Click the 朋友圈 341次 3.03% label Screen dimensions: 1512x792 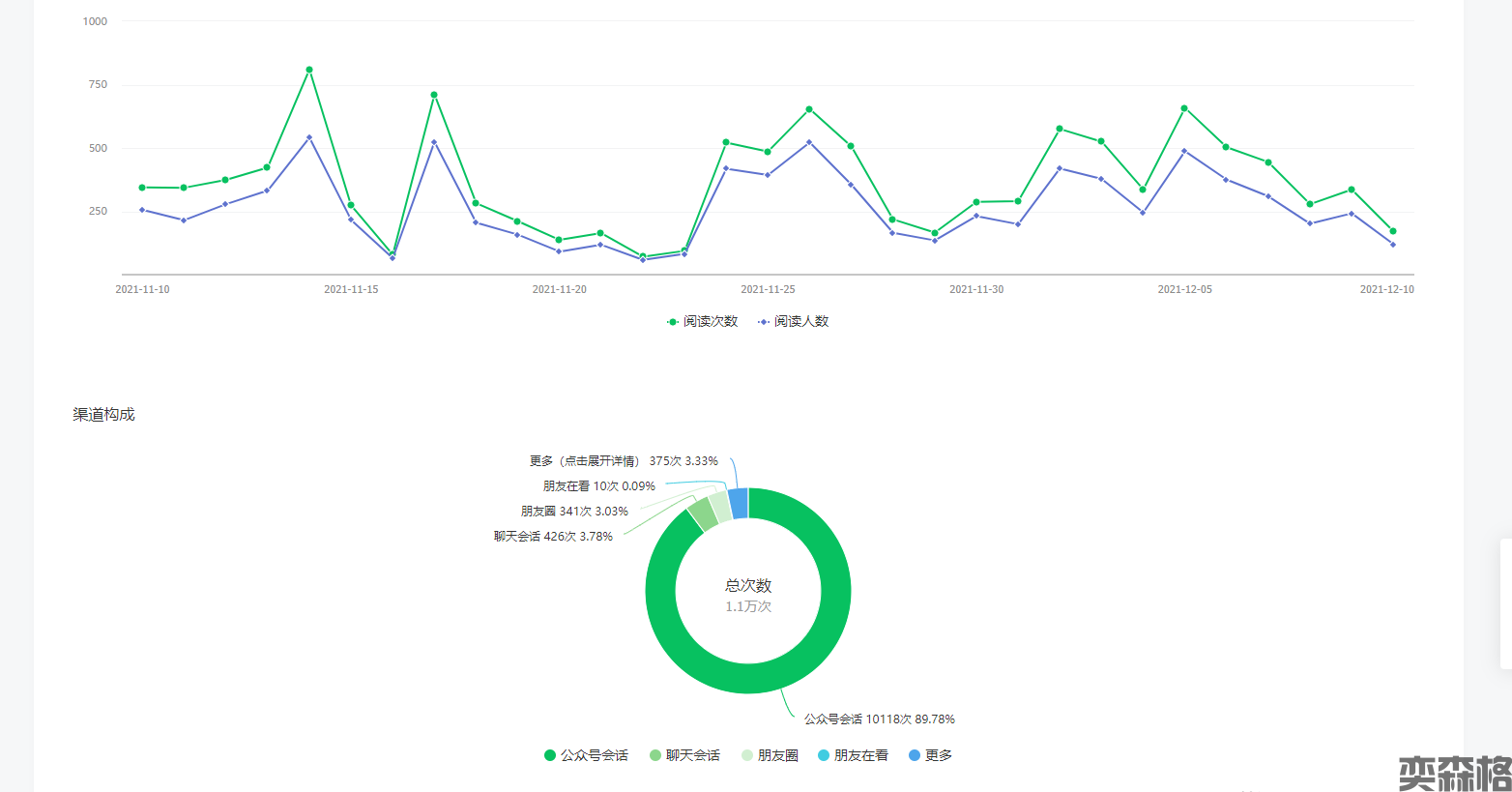tap(574, 512)
